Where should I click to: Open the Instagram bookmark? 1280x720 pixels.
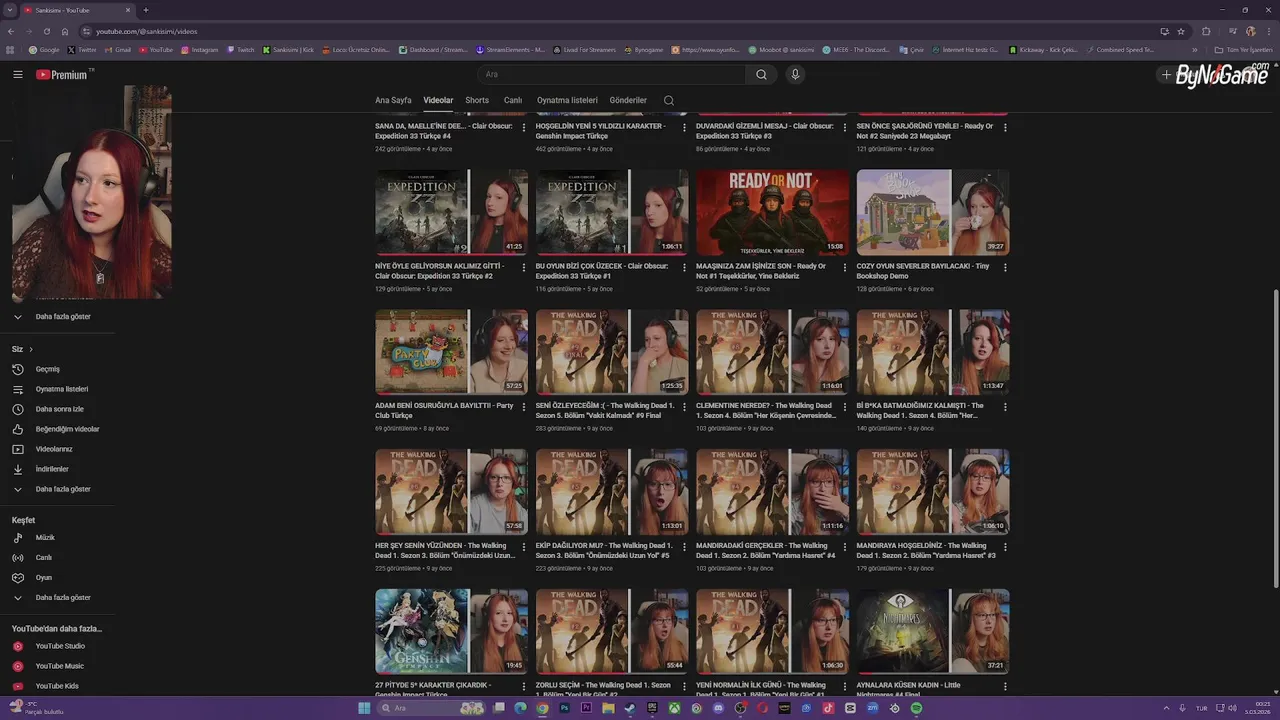pyautogui.click(x=200, y=49)
